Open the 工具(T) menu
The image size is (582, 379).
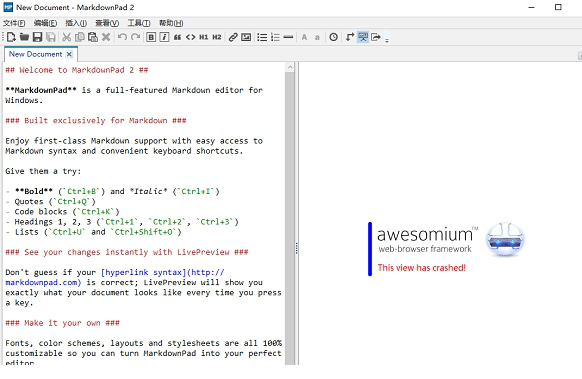click(x=139, y=23)
